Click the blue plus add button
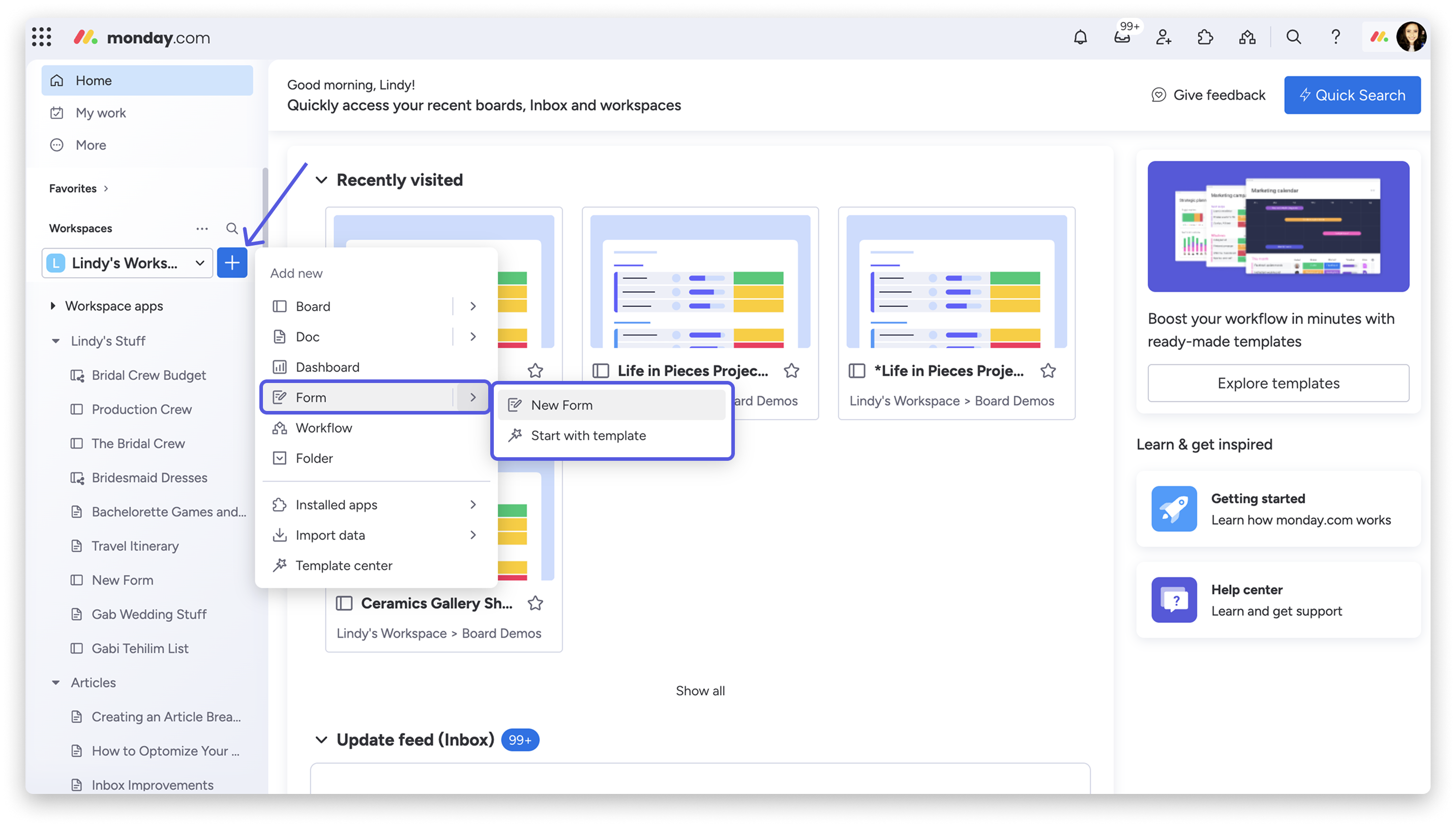The width and height of the screenshot is (1456, 827). point(232,263)
